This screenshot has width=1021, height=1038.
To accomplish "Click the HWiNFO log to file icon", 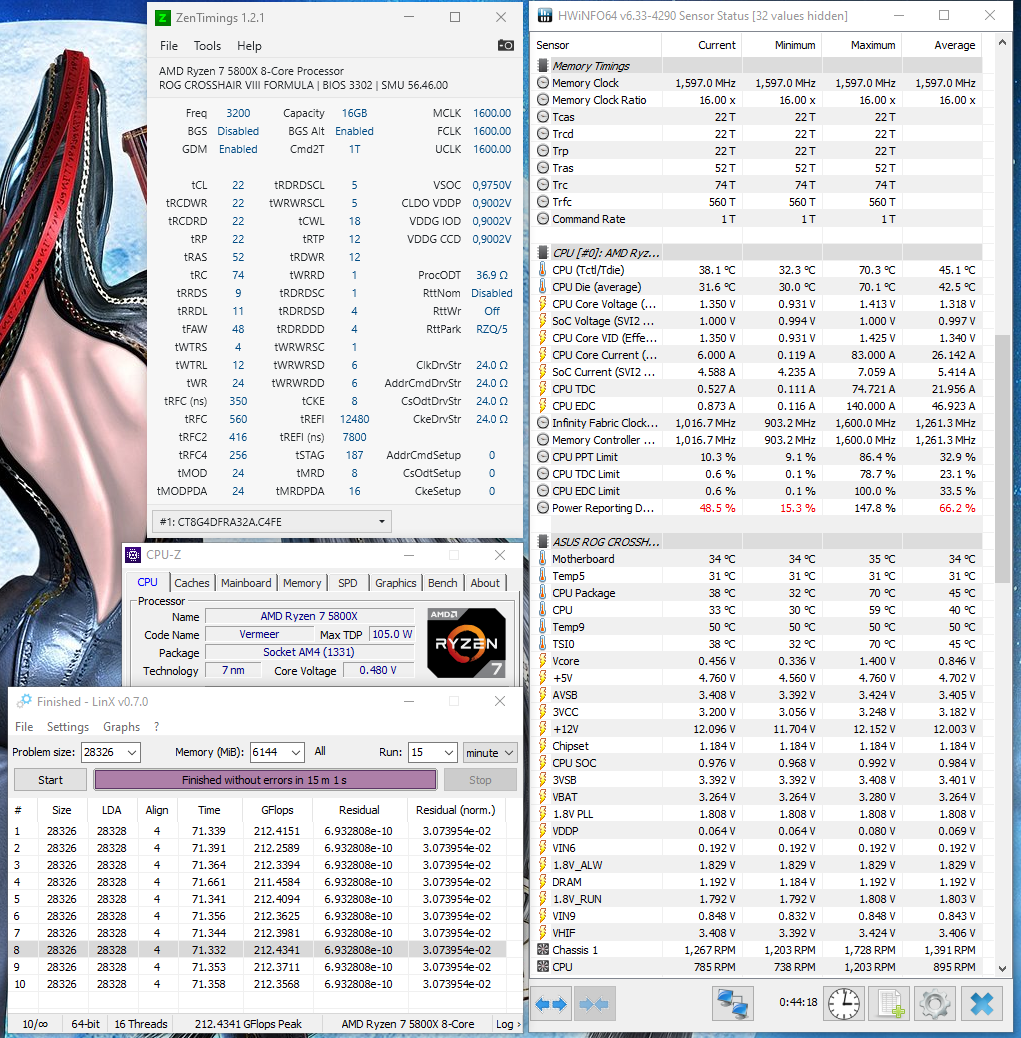I will coord(890,1004).
